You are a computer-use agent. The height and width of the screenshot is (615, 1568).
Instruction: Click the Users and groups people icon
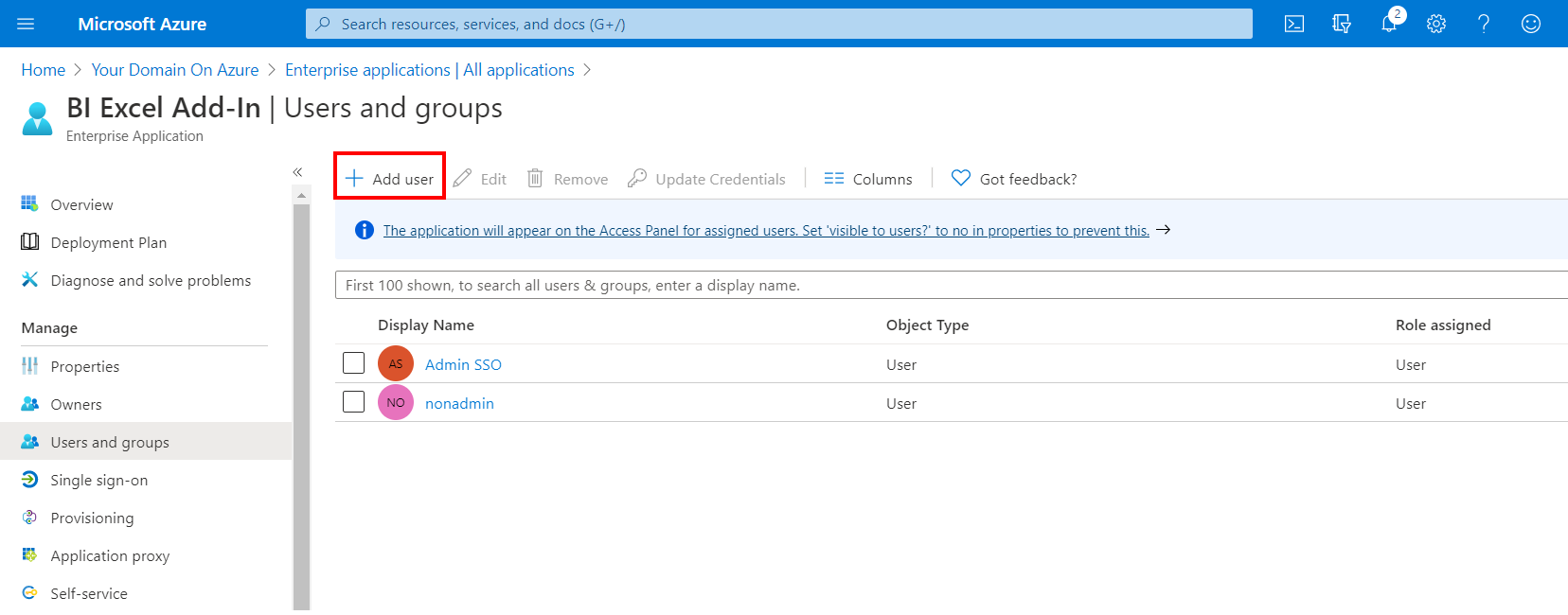click(x=30, y=441)
